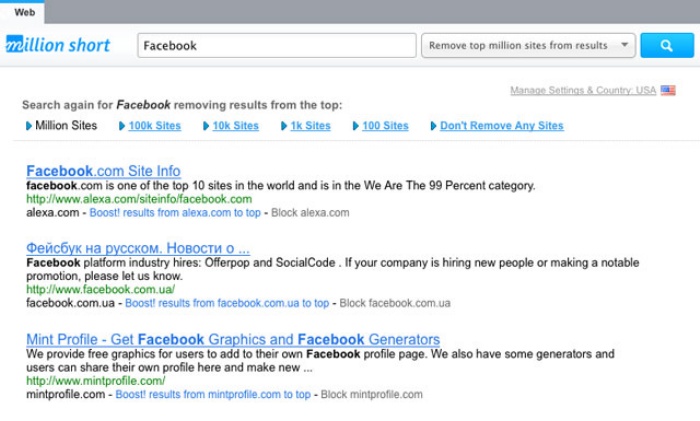Open Manage Settings & Country: USA
The width and height of the screenshot is (700, 421).
583,90
